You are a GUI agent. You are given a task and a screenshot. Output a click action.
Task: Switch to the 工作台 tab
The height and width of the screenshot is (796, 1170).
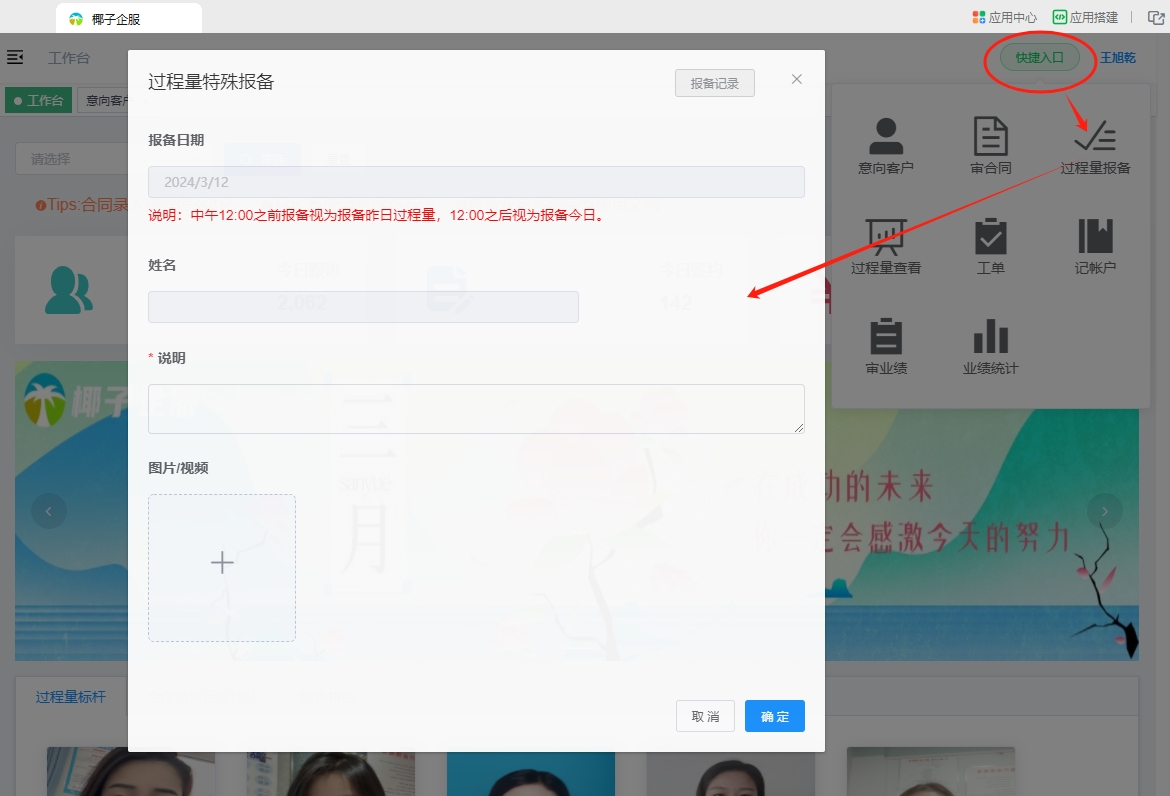tap(39, 100)
